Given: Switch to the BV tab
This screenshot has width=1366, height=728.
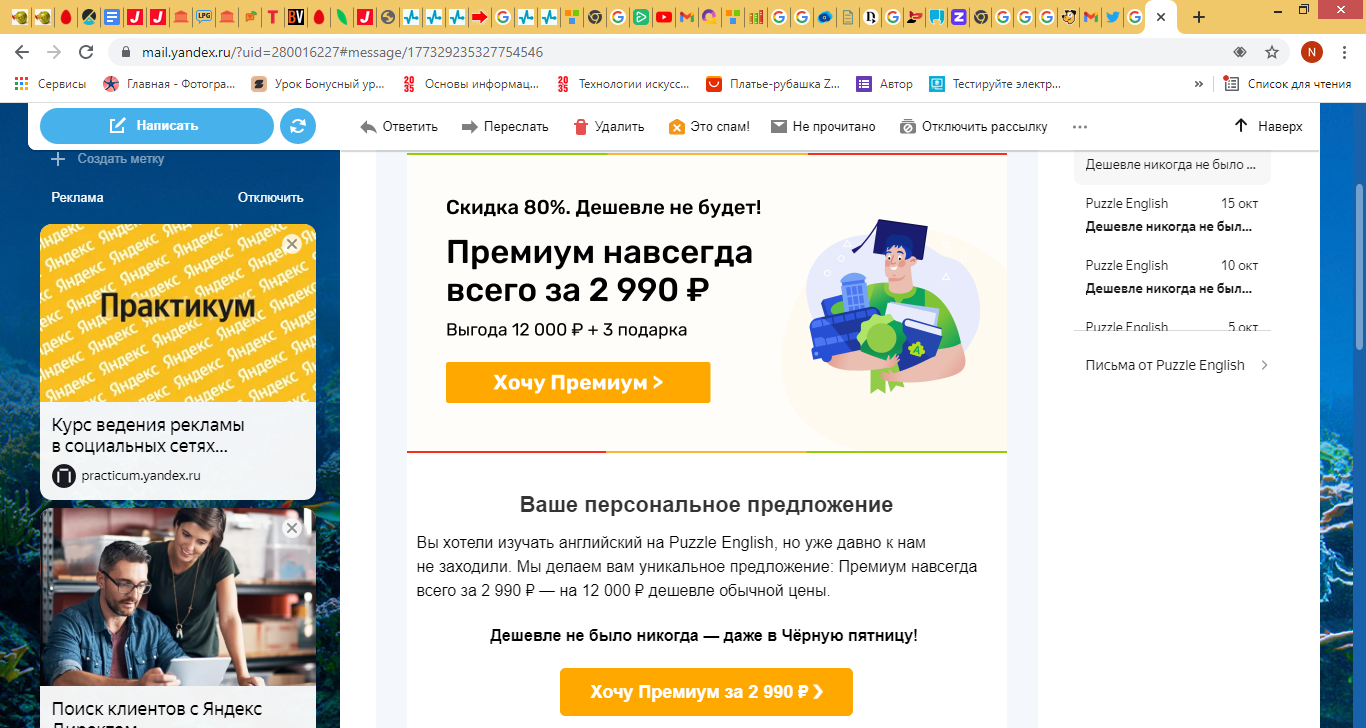Looking at the screenshot, I should (296, 17).
